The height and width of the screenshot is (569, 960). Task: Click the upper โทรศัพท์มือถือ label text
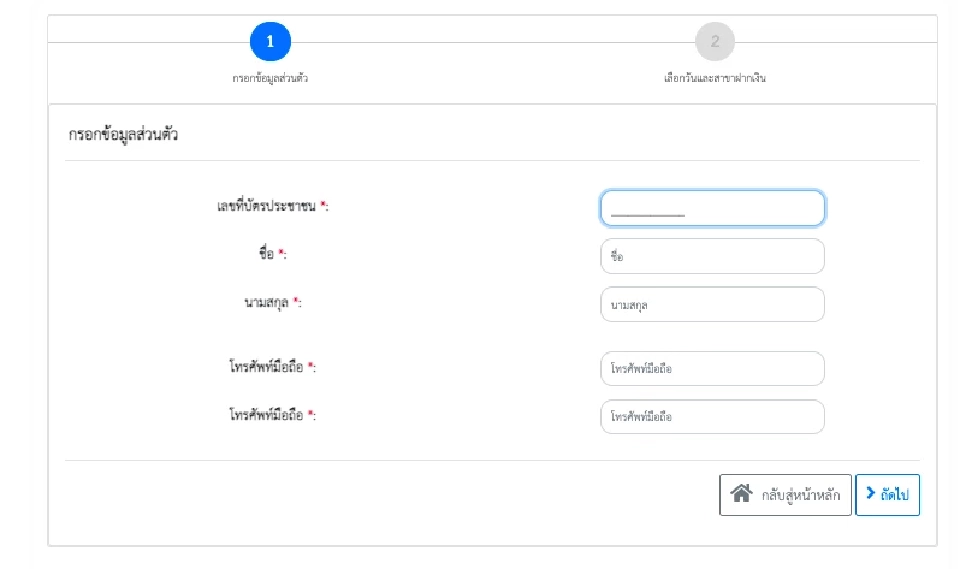[266, 367]
